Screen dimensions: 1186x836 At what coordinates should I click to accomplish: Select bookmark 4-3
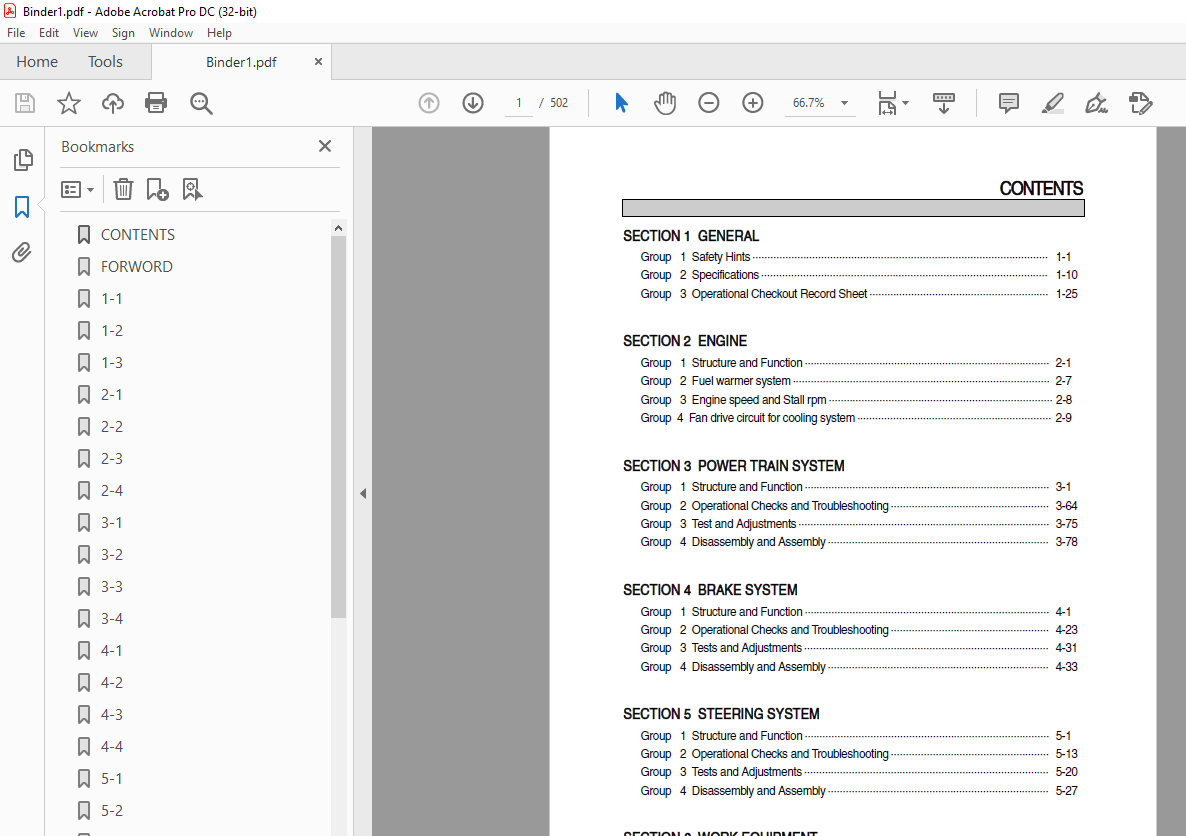(x=112, y=714)
